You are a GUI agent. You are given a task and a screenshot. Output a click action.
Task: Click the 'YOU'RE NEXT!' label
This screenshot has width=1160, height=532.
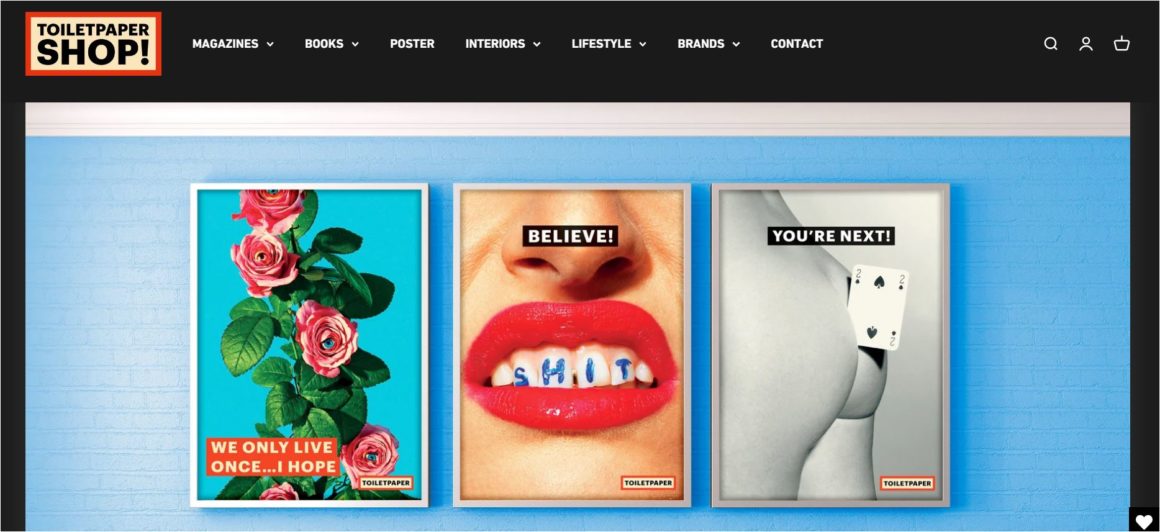(x=831, y=236)
